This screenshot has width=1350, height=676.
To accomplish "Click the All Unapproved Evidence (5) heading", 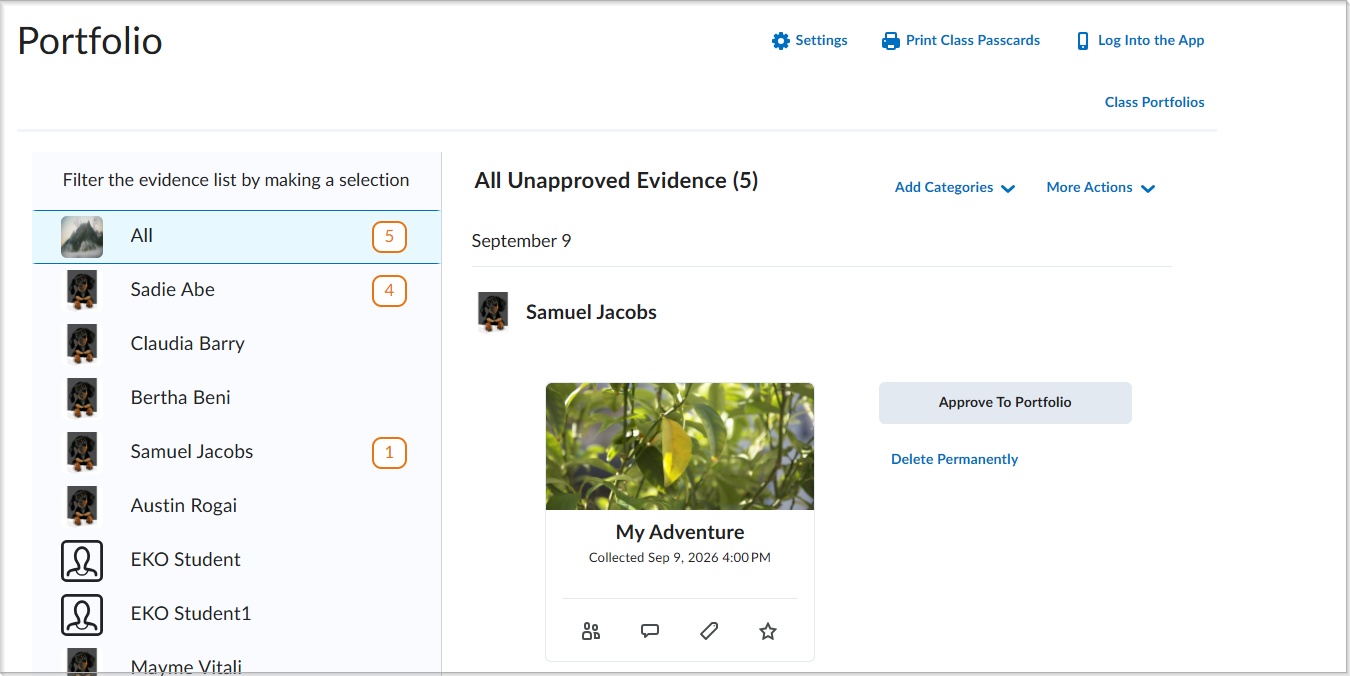I will [616, 181].
